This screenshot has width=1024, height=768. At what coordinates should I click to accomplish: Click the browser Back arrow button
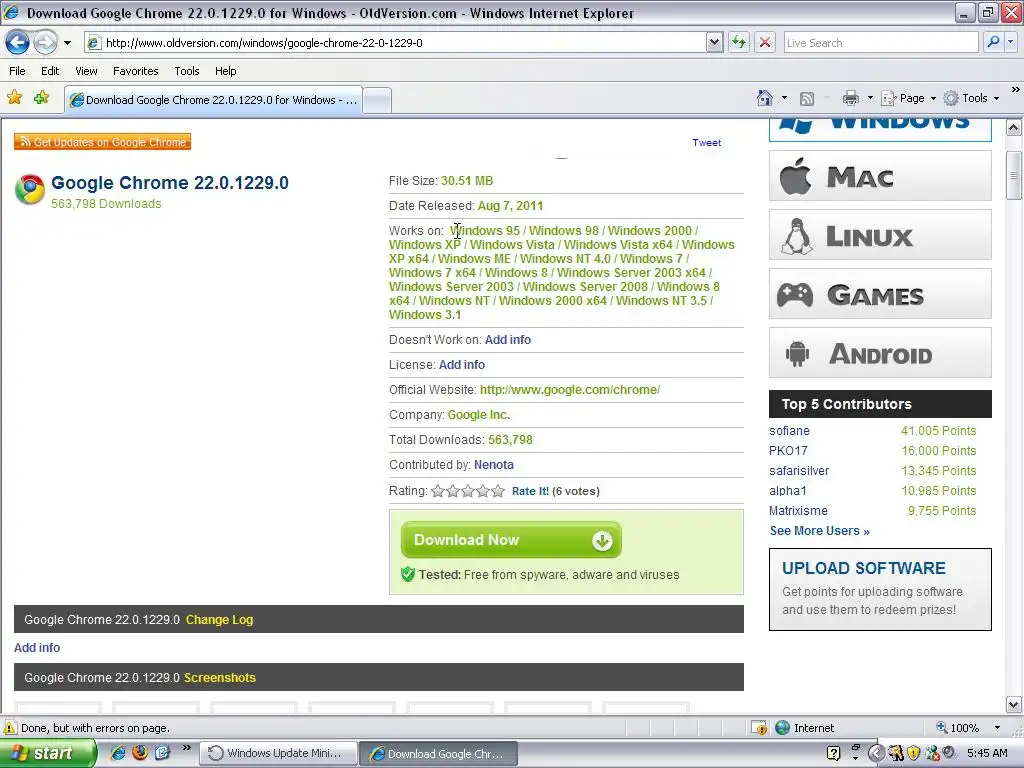tap(18, 43)
